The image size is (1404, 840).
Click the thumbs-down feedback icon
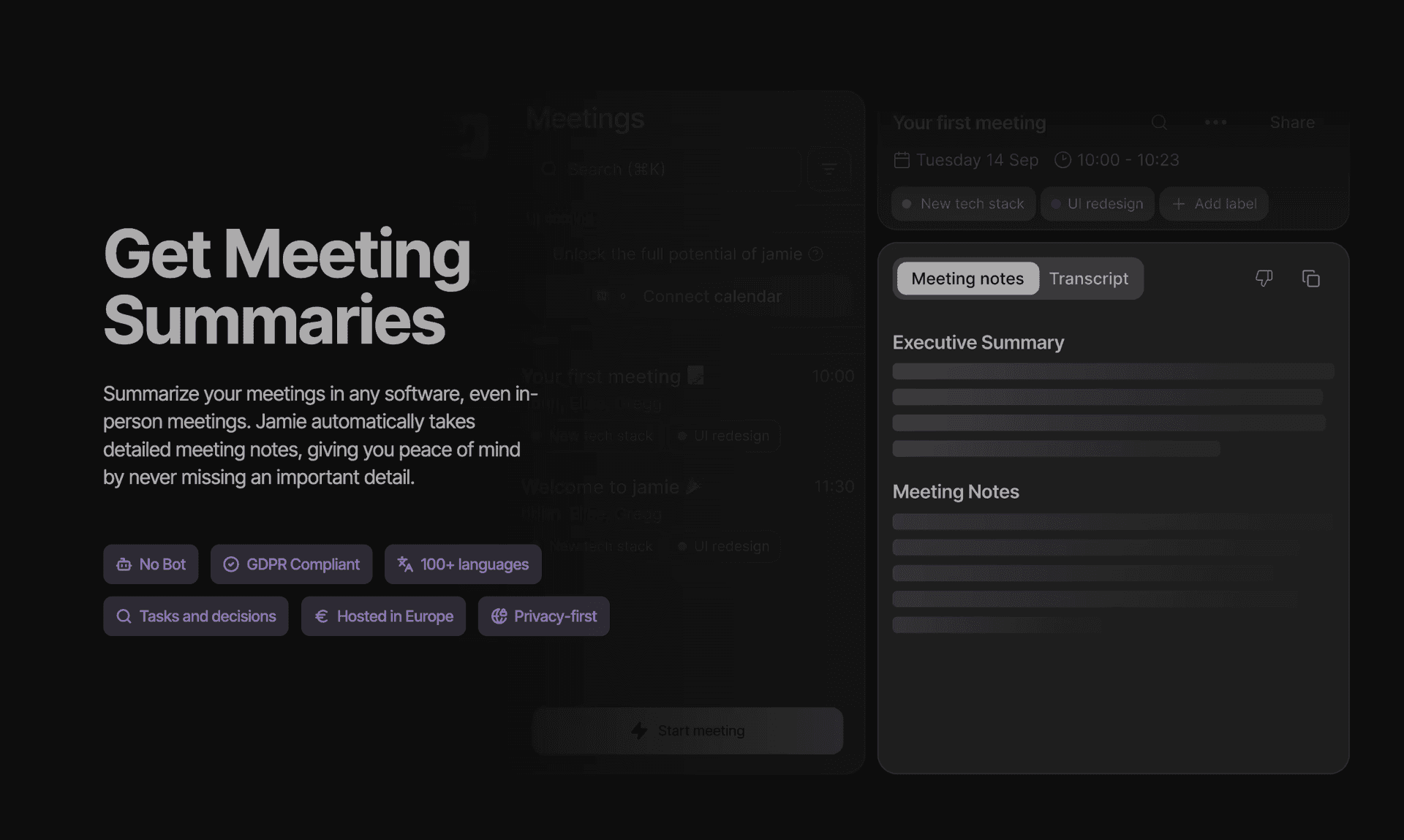coord(1264,279)
